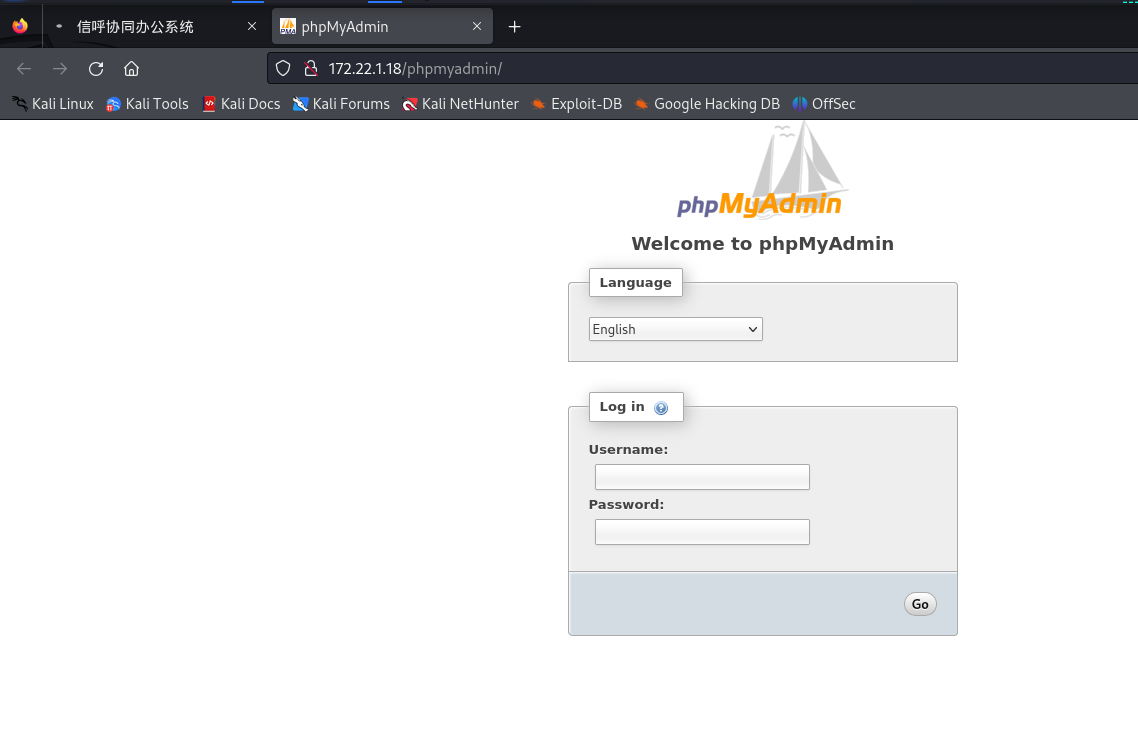Open the browser home page

131,68
